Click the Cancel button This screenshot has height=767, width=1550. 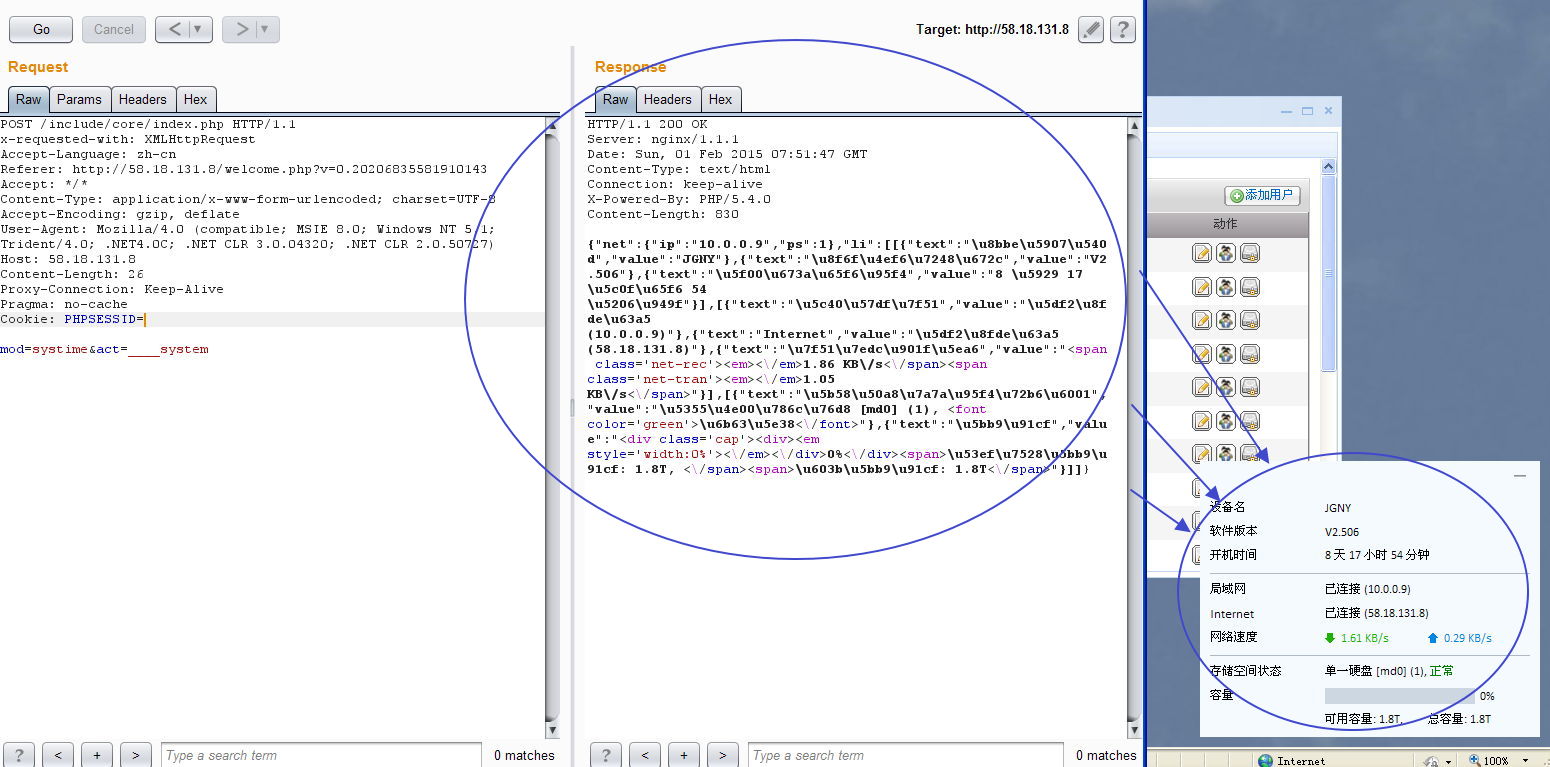tap(114, 30)
